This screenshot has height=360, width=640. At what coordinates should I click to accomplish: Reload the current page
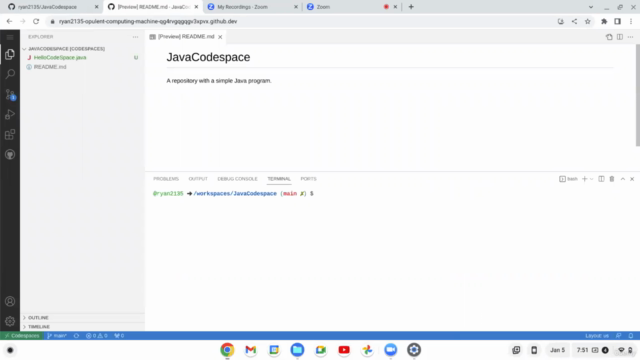36,21
